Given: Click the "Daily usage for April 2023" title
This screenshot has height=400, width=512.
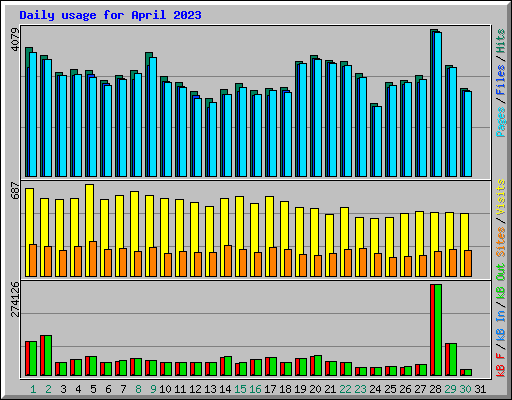Looking at the screenshot, I should (110, 15).
